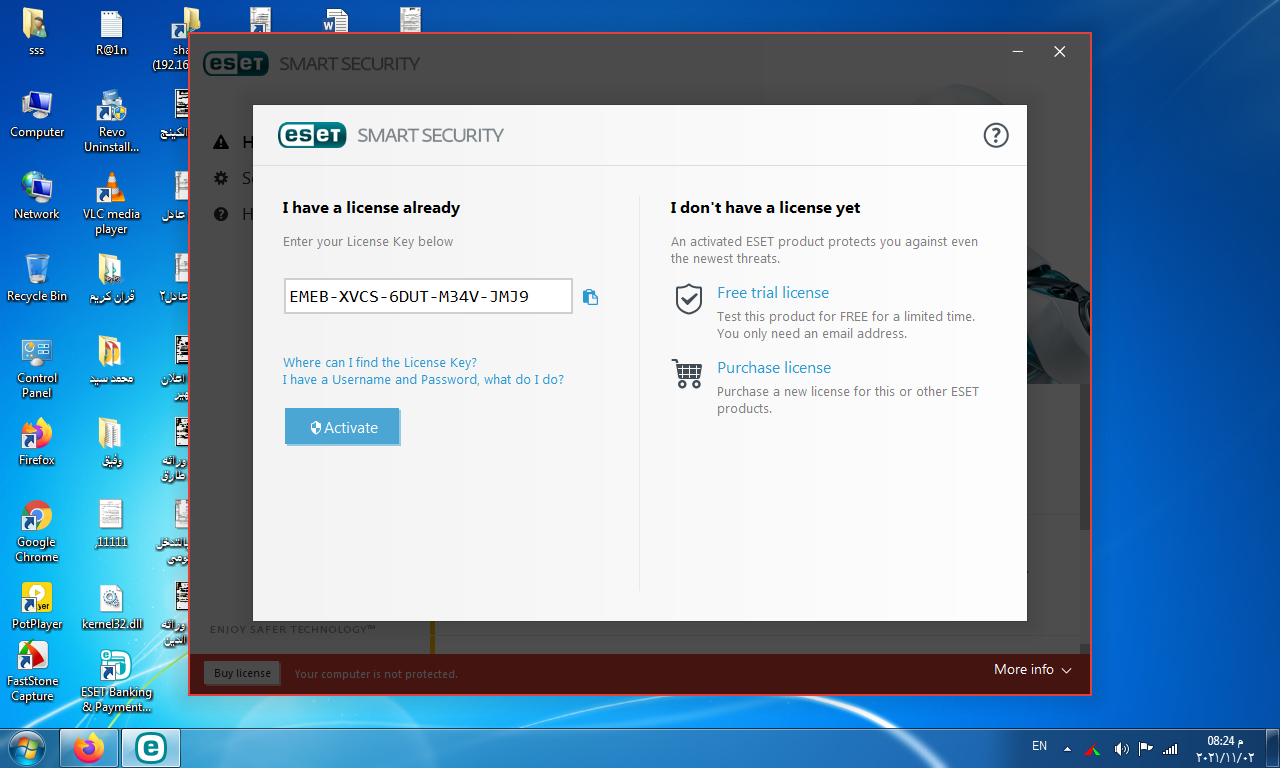The width and height of the screenshot is (1280, 768).
Task: Select the FastStone Capture desktop shortcut
Action: tap(33, 671)
